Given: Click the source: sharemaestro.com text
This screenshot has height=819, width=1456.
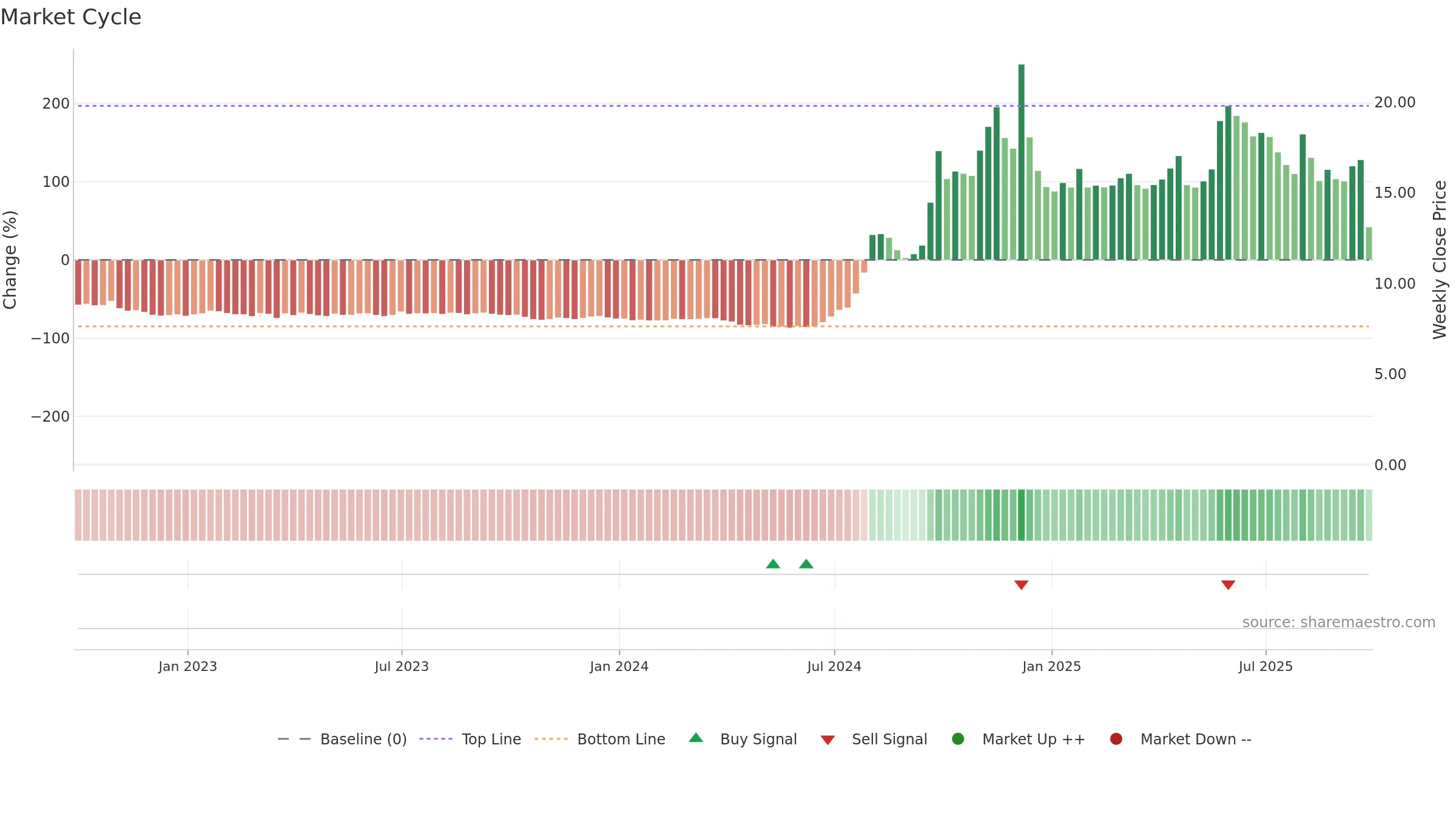Looking at the screenshot, I should coord(1339,622).
